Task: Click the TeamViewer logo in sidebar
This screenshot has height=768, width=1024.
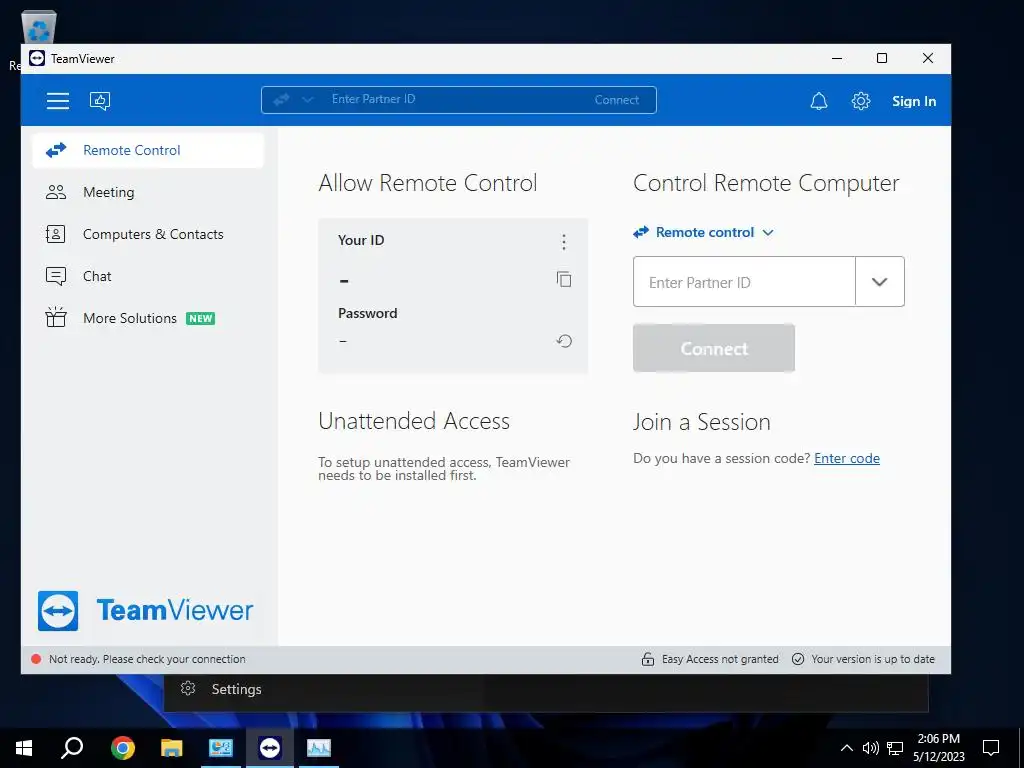Action: click(x=146, y=611)
